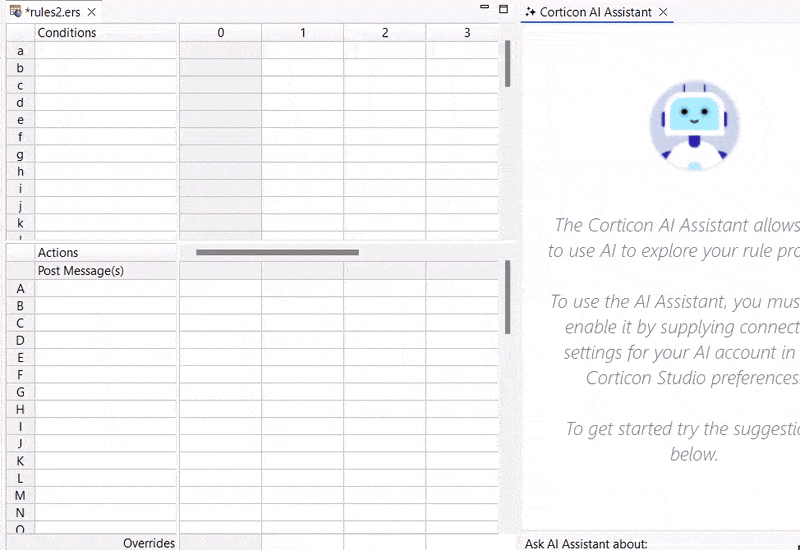Select the Actions header
Viewport: 800px width, 550px height.
pyautogui.click(x=106, y=253)
